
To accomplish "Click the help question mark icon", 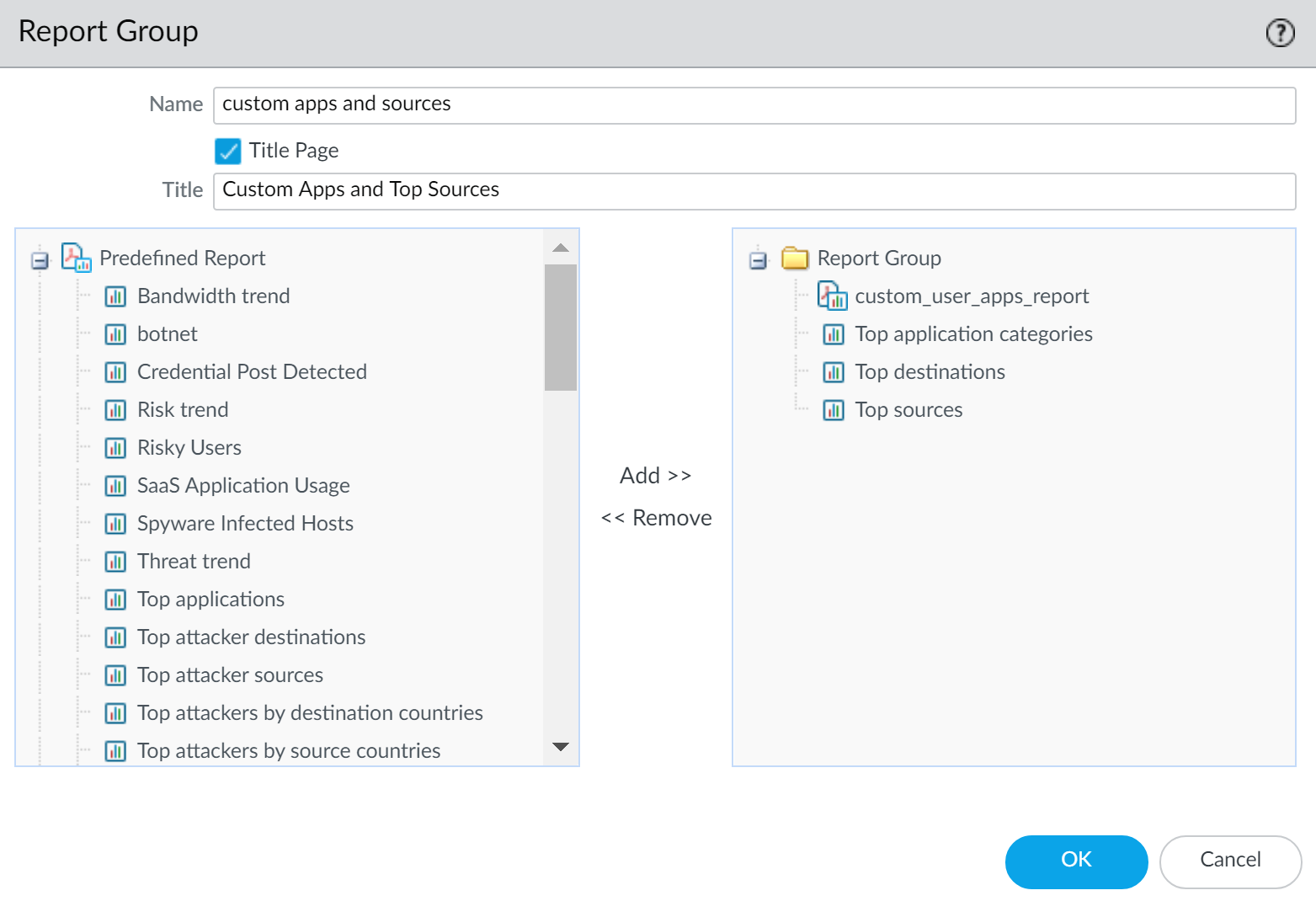I will point(1280,33).
